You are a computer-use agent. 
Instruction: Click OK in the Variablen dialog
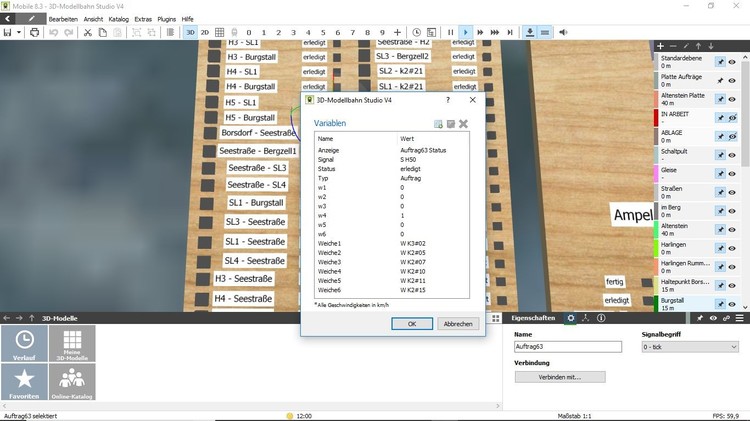click(x=412, y=324)
